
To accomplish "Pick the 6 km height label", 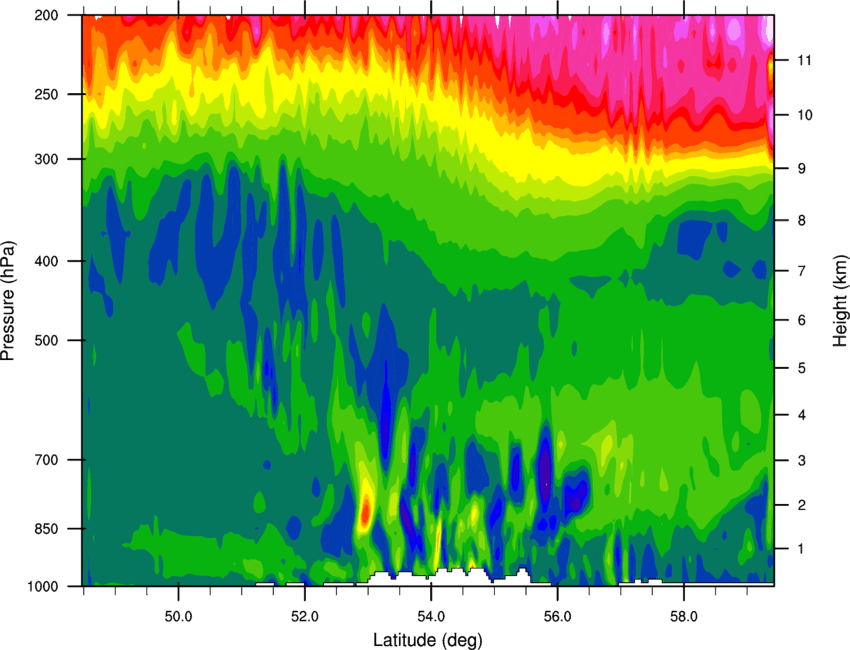I will tap(802, 320).
